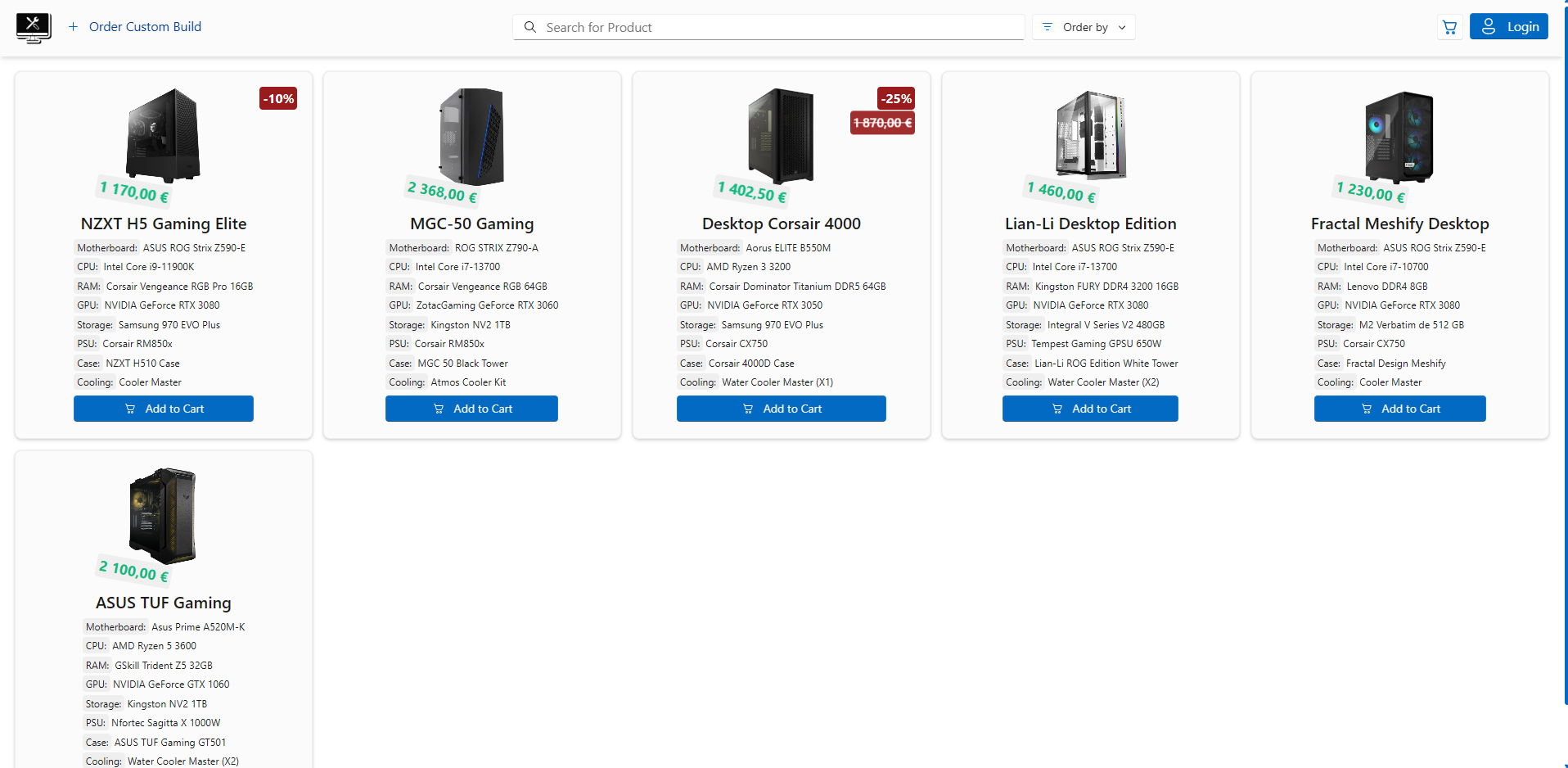This screenshot has height=768, width=1568.
Task: Focus the Search for Product field
Action: (x=768, y=27)
